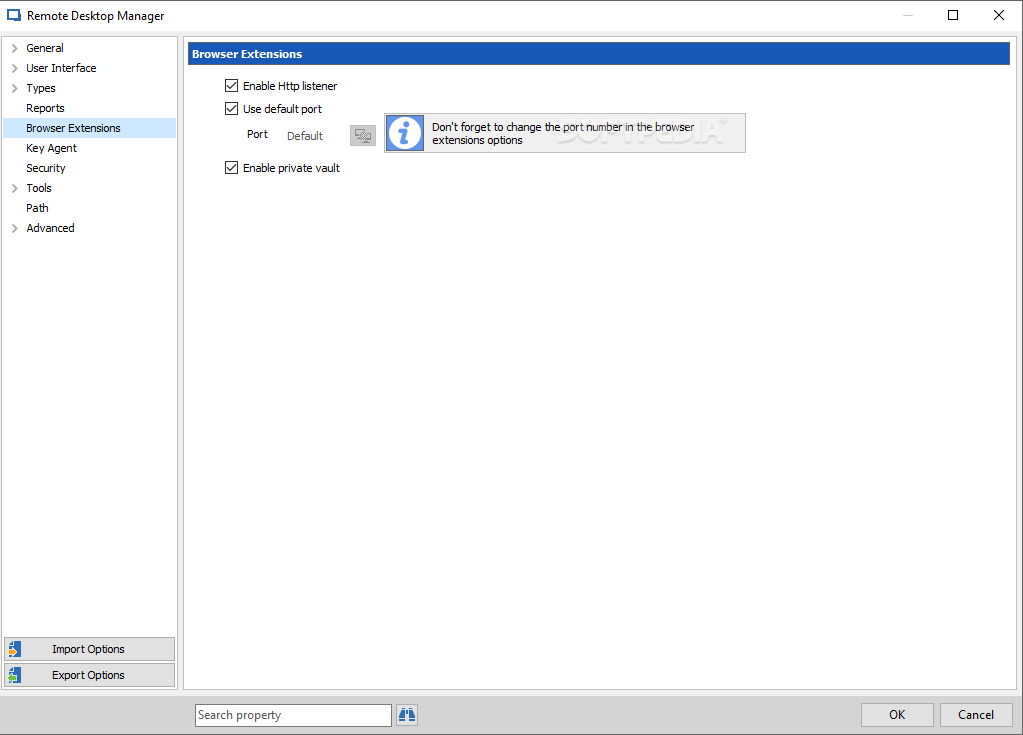Click the Export Options arrow icon

coord(15,675)
